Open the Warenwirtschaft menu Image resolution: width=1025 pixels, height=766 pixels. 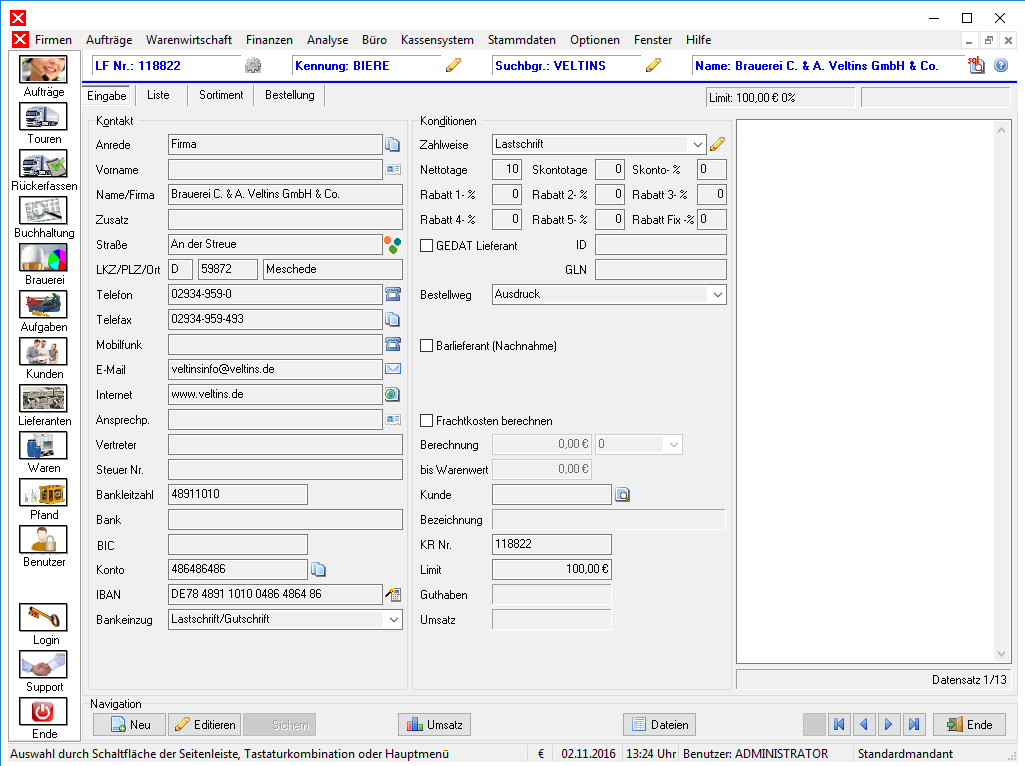click(x=189, y=40)
